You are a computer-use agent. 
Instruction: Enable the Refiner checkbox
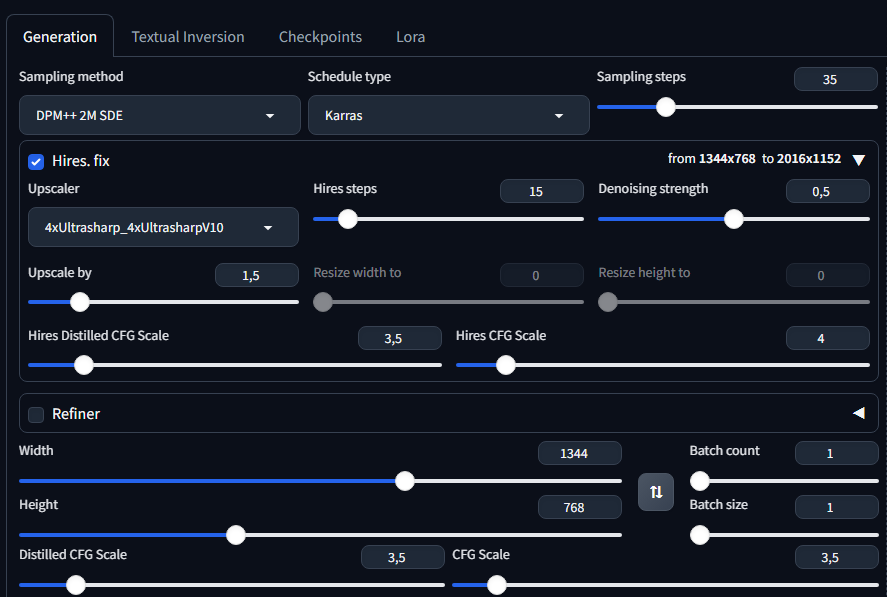(36, 414)
